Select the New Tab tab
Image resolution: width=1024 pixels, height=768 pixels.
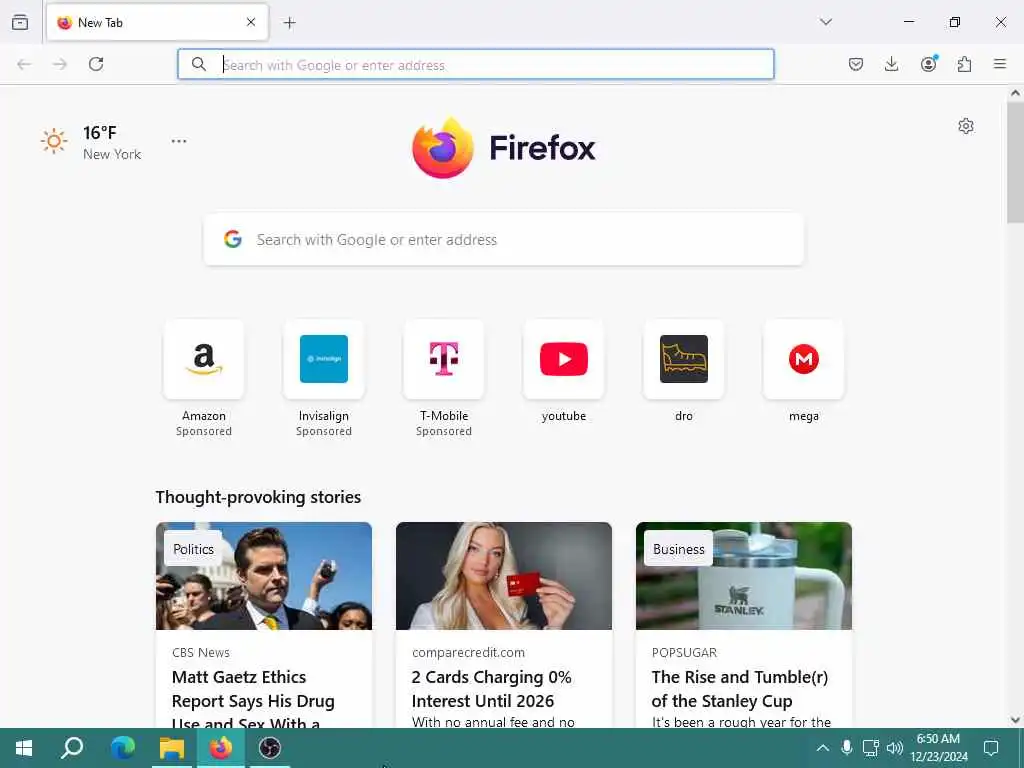[157, 22]
